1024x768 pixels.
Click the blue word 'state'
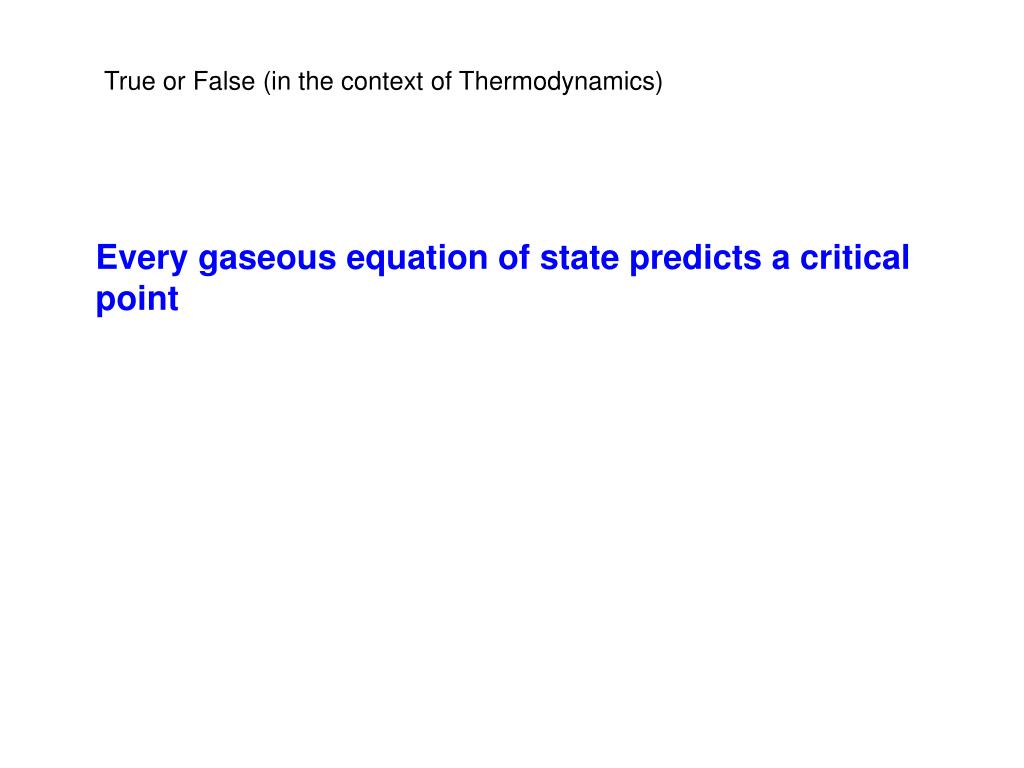[579, 257]
